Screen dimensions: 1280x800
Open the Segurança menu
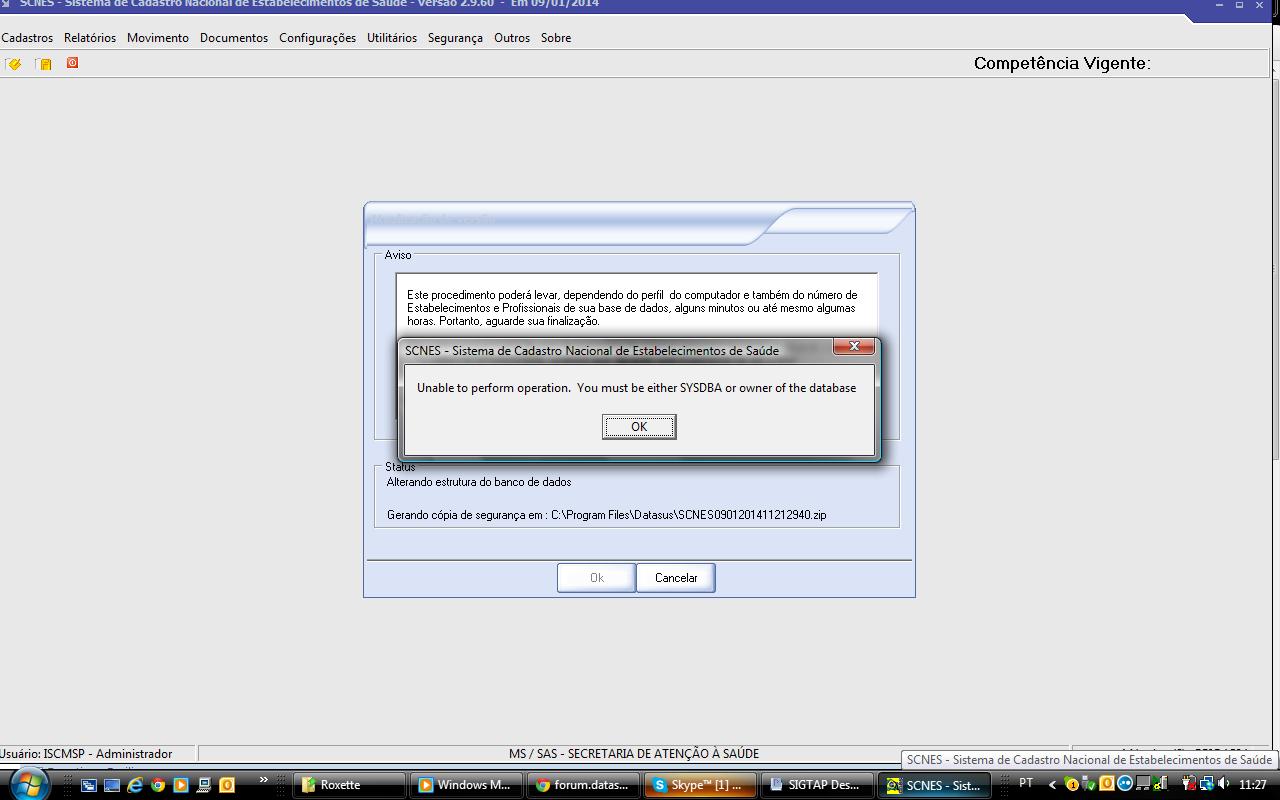[x=455, y=38]
